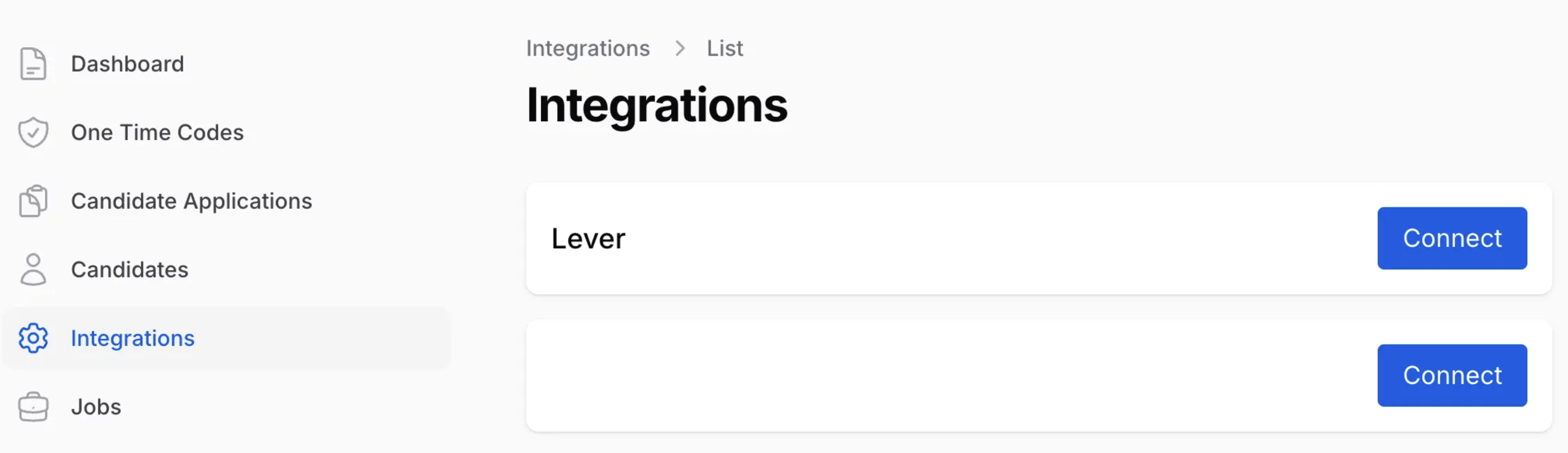
Task: Click the breadcrumb chevron separator arrow
Action: tap(680, 48)
